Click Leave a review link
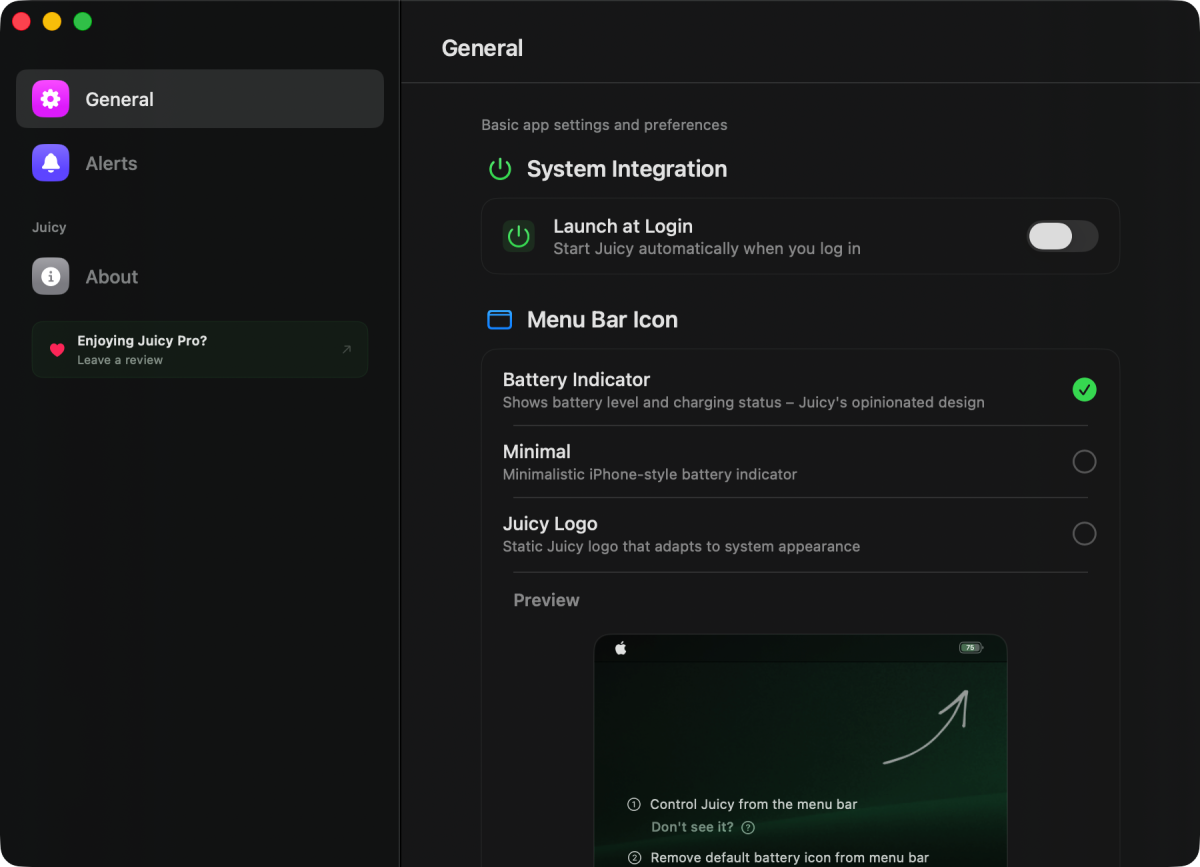 (x=120, y=360)
